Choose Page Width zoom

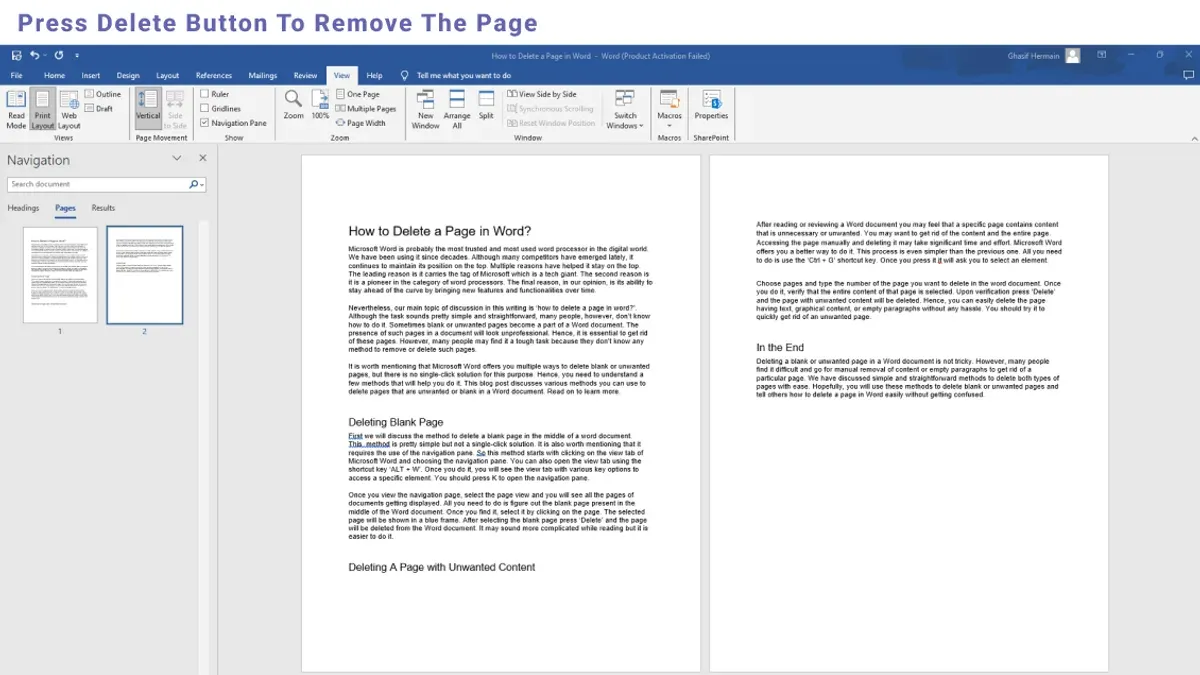360,123
